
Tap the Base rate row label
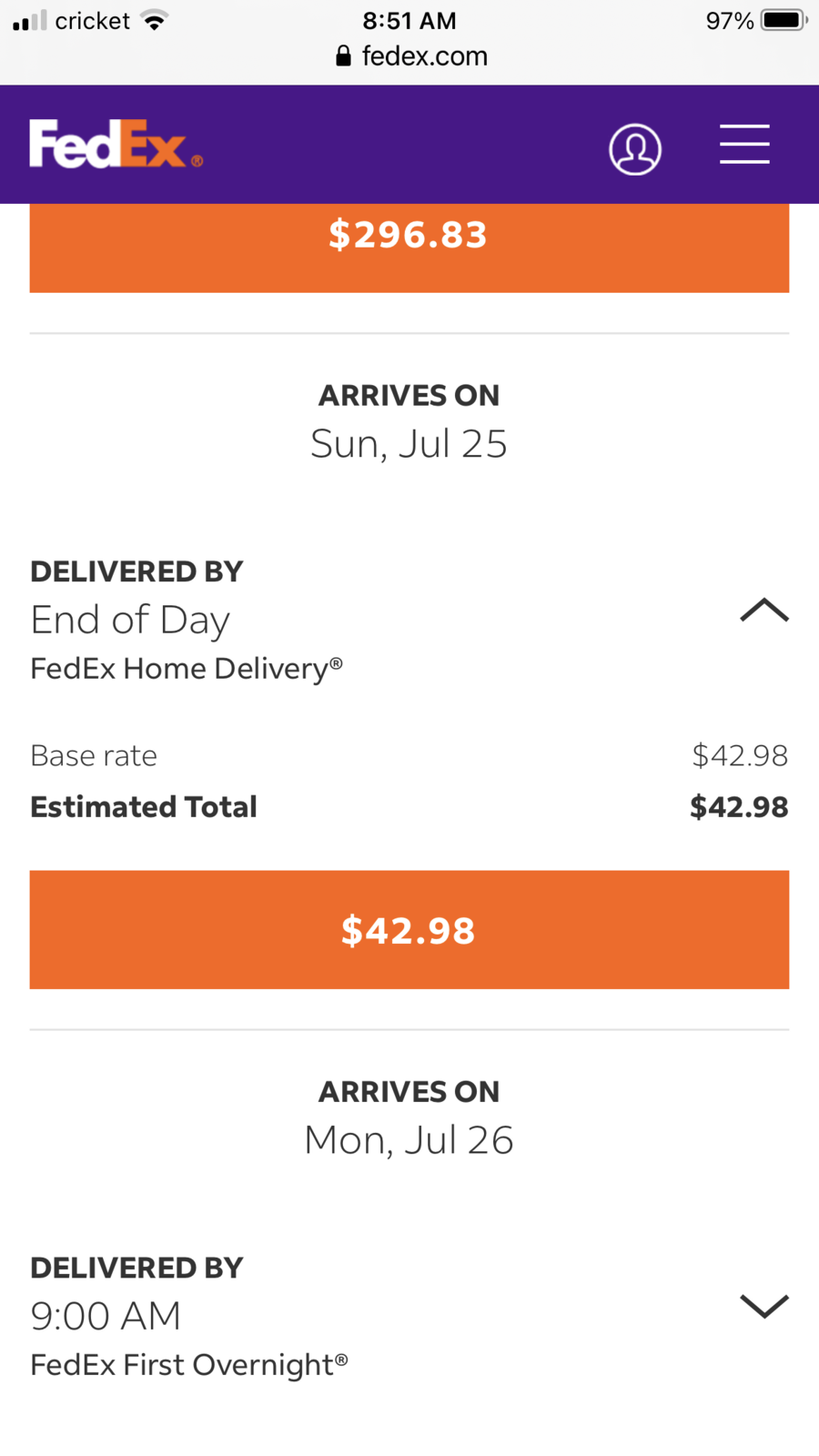point(94,756)
